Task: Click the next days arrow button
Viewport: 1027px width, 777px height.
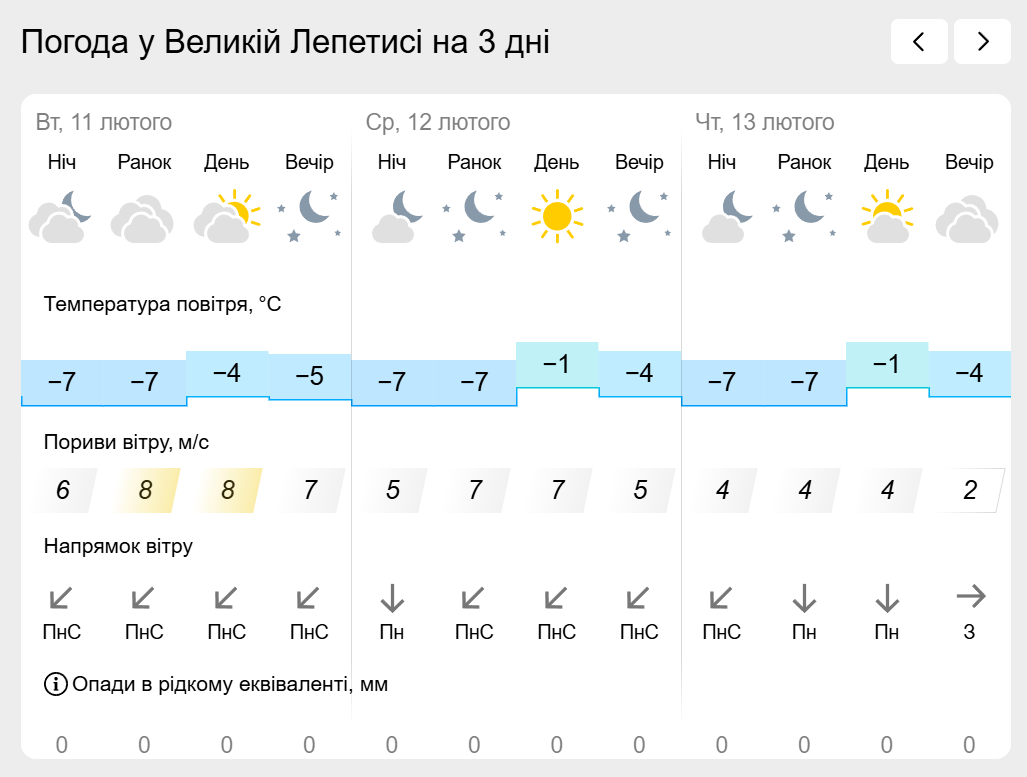Action: (x=982, y=42)
